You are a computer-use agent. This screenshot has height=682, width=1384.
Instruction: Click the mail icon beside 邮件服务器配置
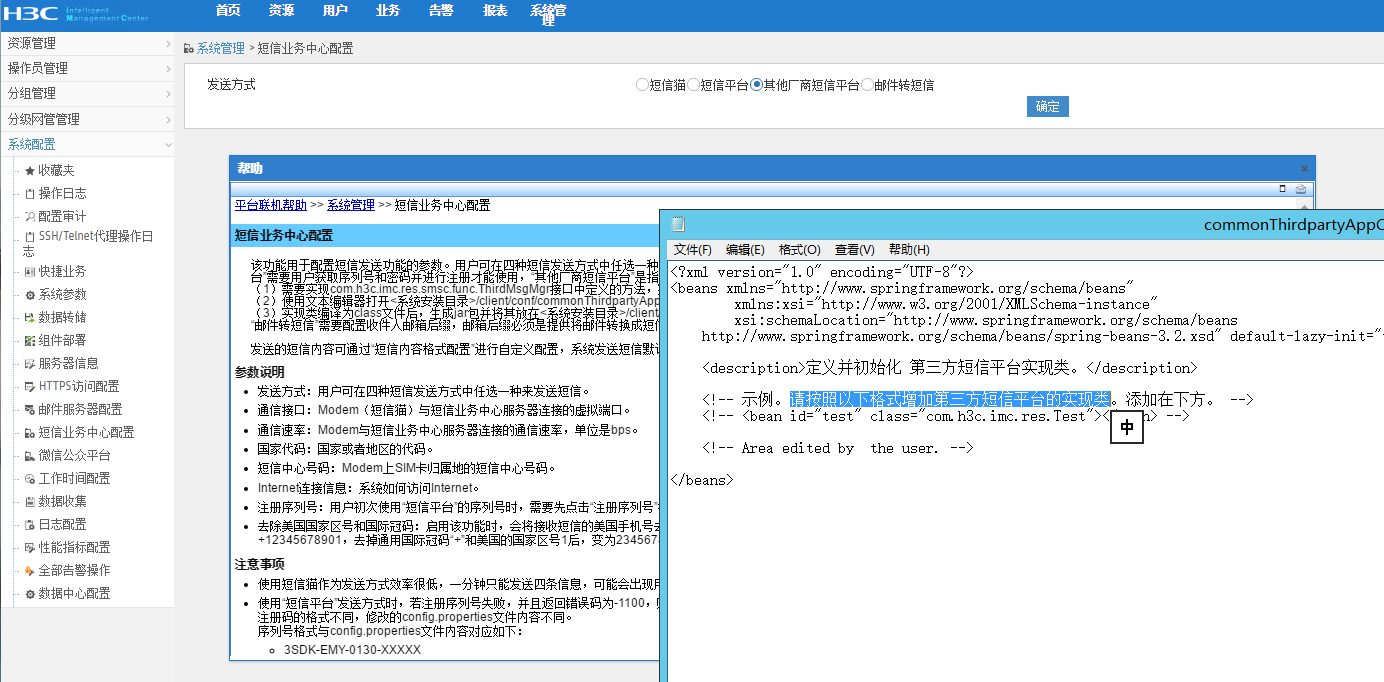pos(30,410)
